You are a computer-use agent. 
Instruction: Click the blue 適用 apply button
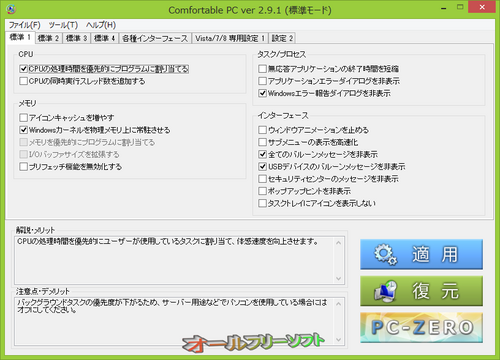(x=421, y=254)
